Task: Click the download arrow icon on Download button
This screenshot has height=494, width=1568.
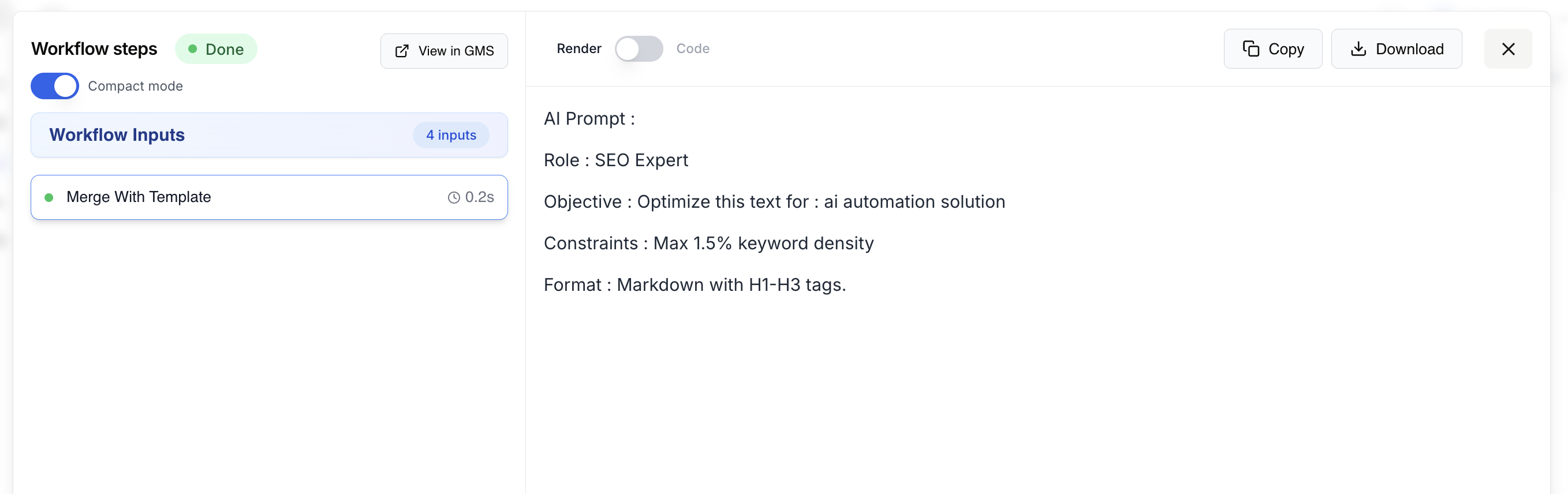Action: point(1358,48)
